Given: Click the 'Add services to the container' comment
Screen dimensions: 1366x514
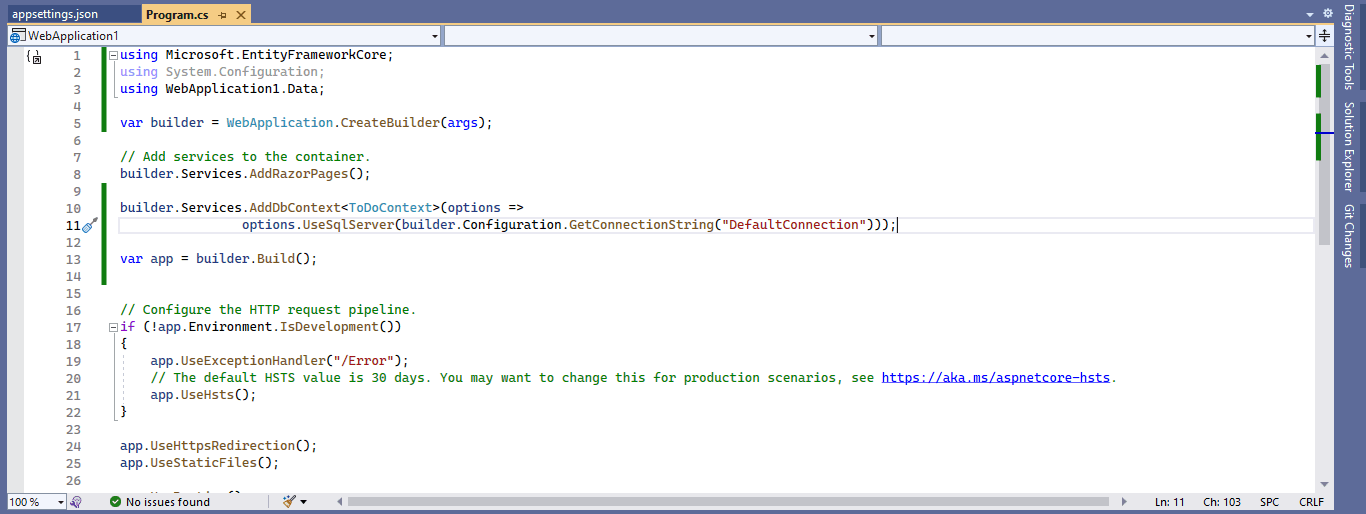Looking at the screenshot, I should pyautogui.click(x=245, y=157).
